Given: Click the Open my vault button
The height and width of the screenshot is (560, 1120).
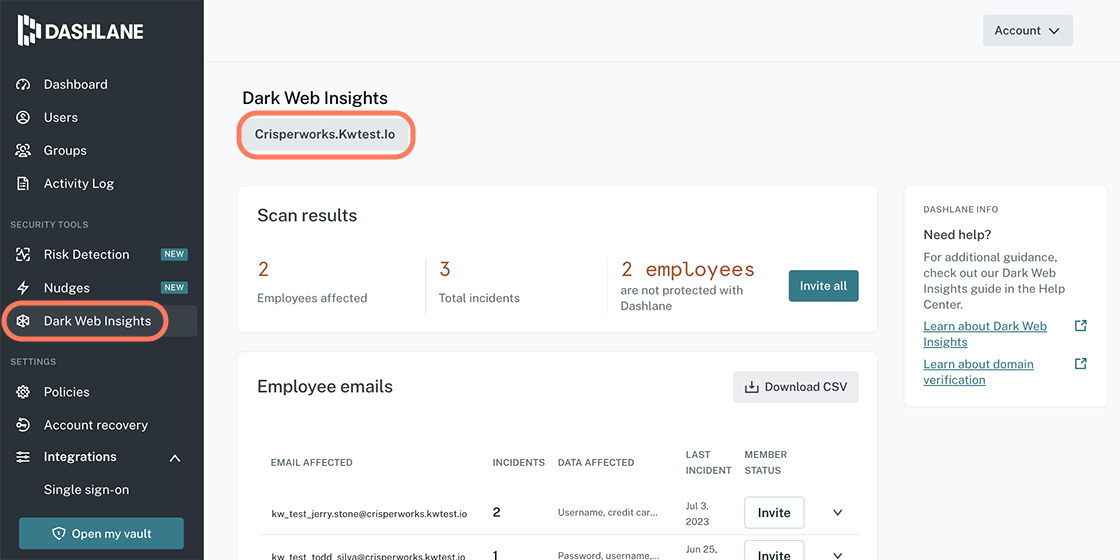Looking at the screenshot, I should [x=101, y=534].
